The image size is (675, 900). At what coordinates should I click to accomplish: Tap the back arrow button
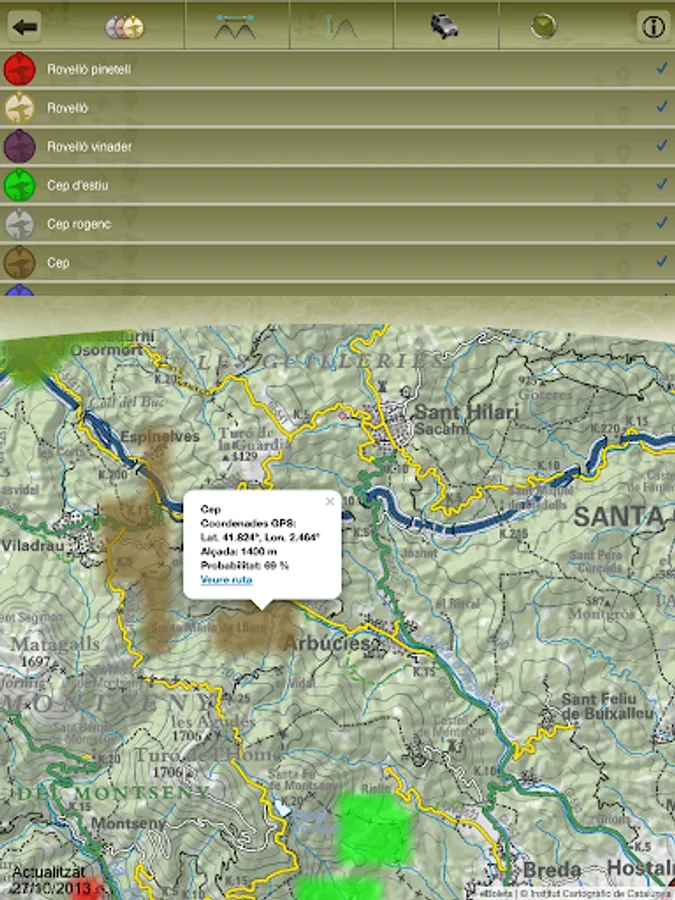[24, 26]
